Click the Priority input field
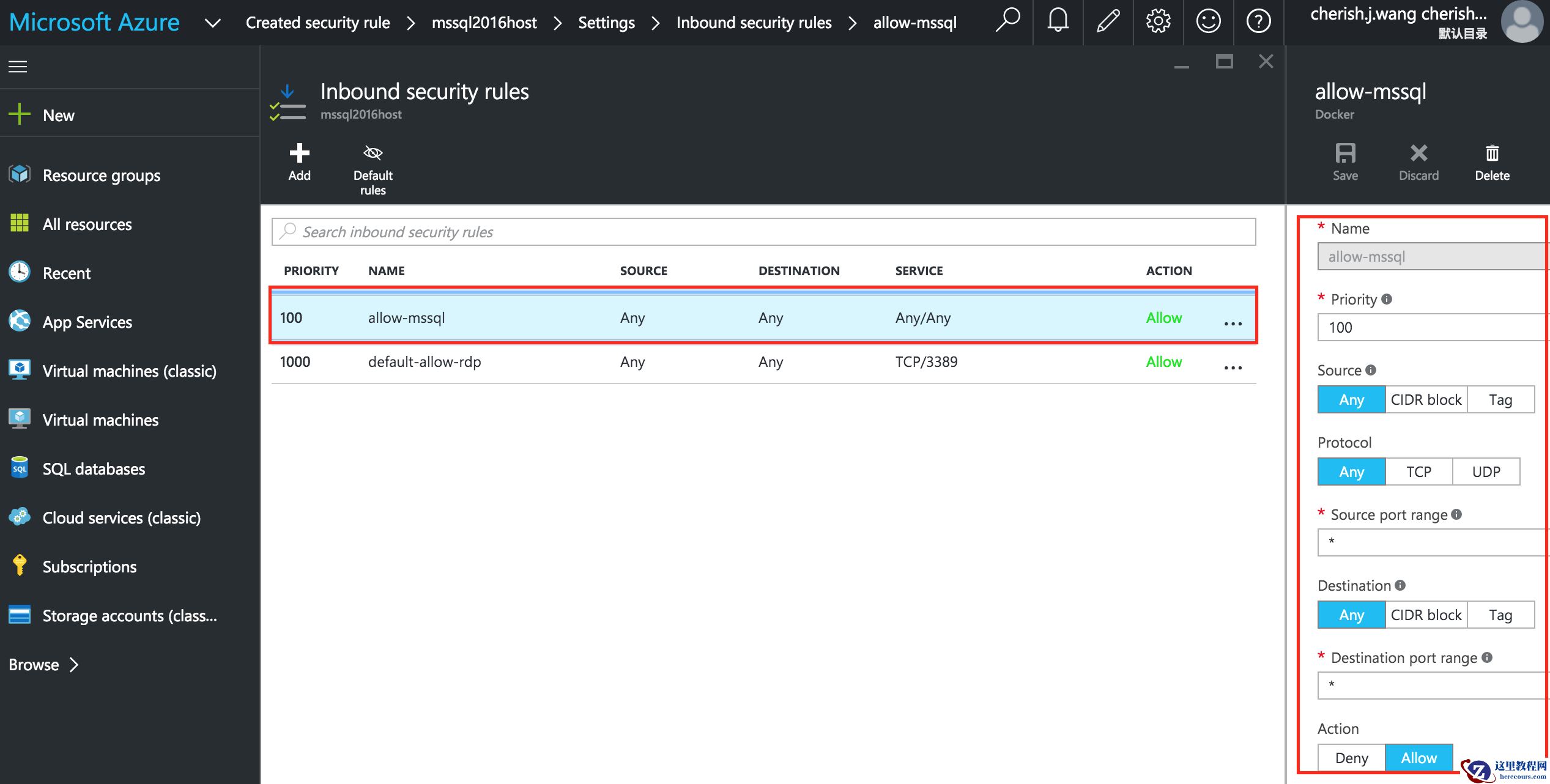This screenshot has height=784, width=1550. [x=1433, y=327]
